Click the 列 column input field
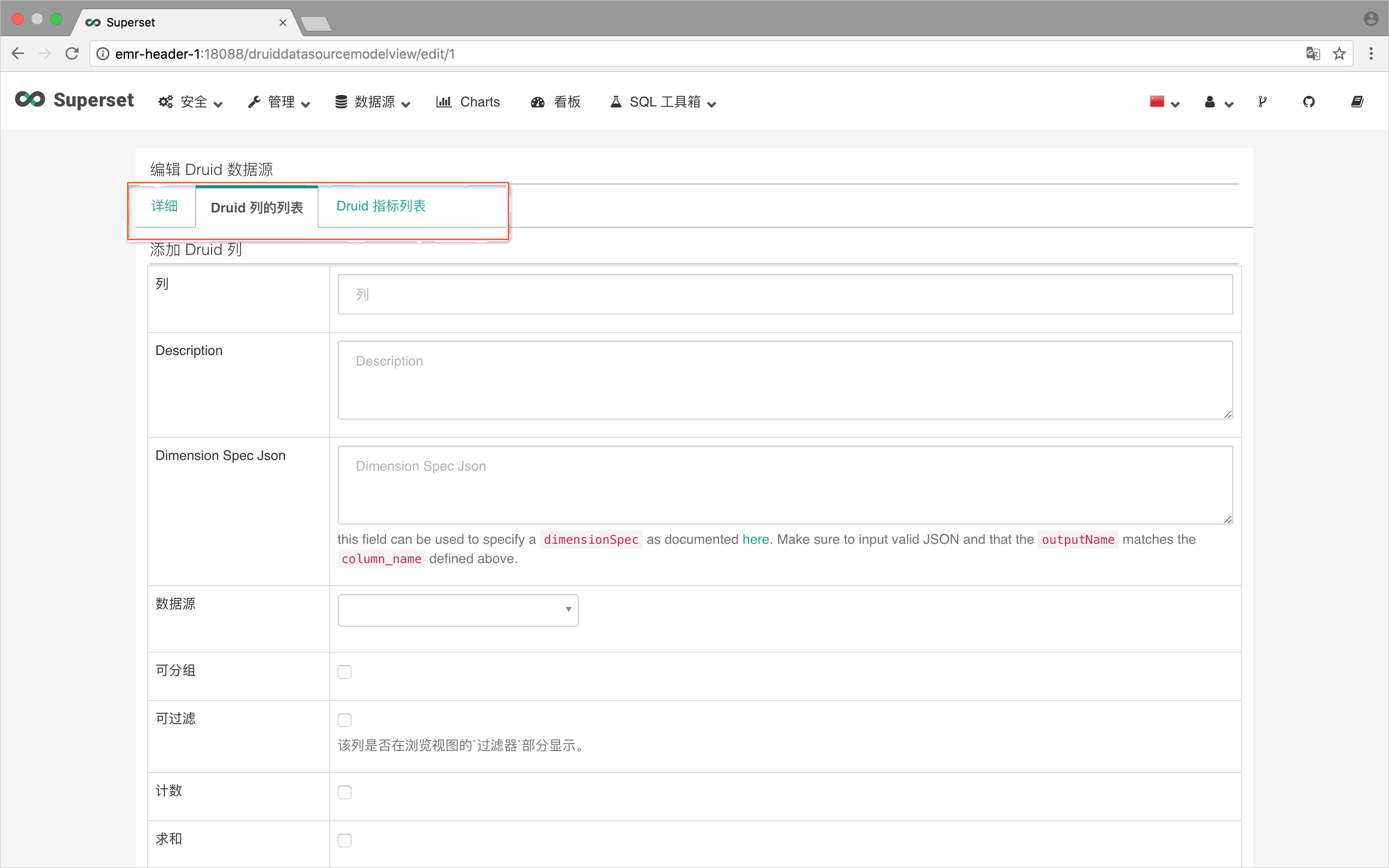The height and width of the screenshot is (868, 1389). 785,294
